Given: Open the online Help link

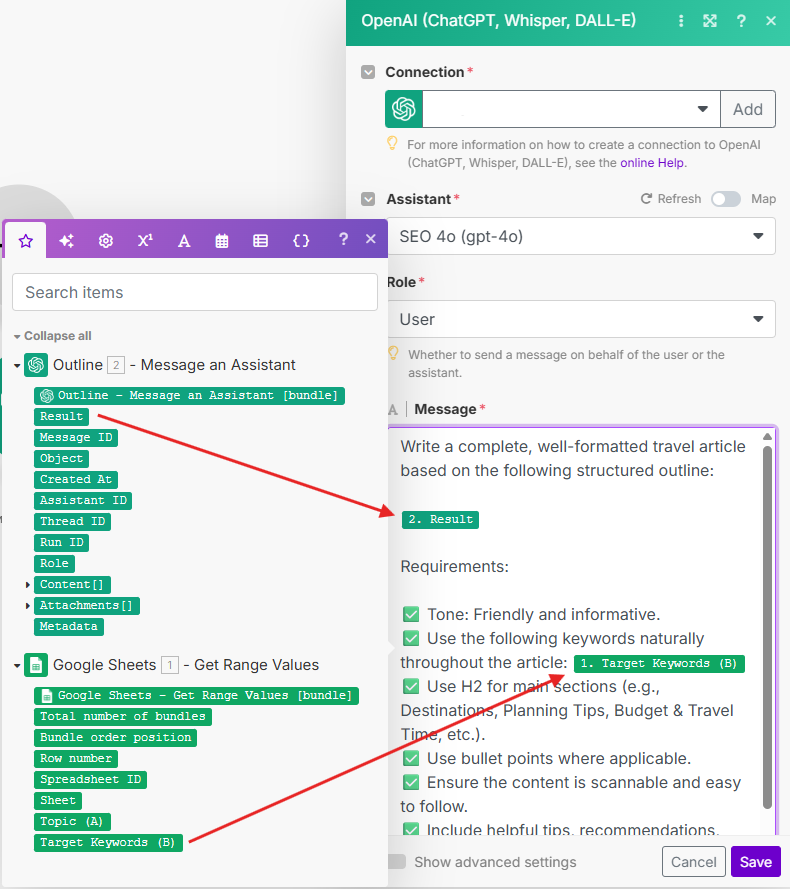Looking at the screenshot, I should point(652,163).
